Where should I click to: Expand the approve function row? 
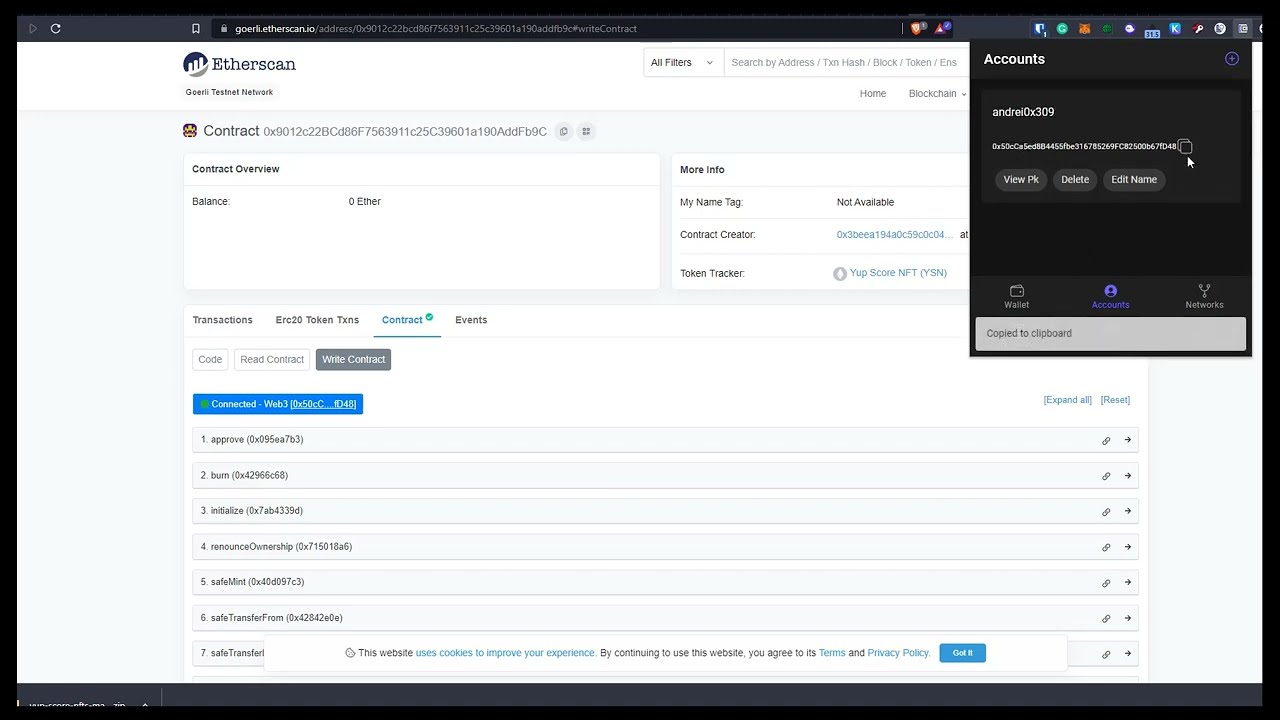point(665,440)
